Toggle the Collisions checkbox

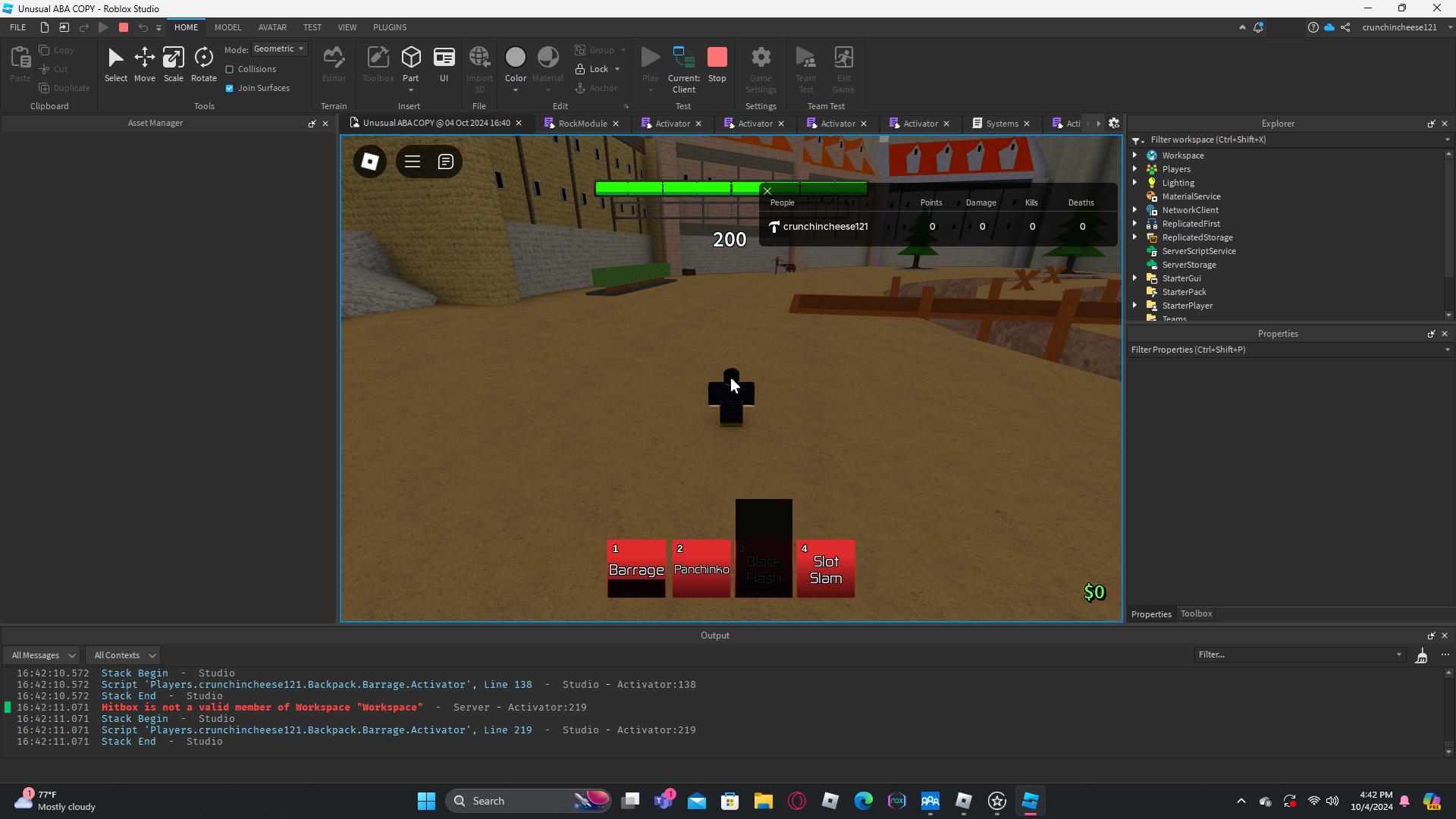tap(229, 69)
